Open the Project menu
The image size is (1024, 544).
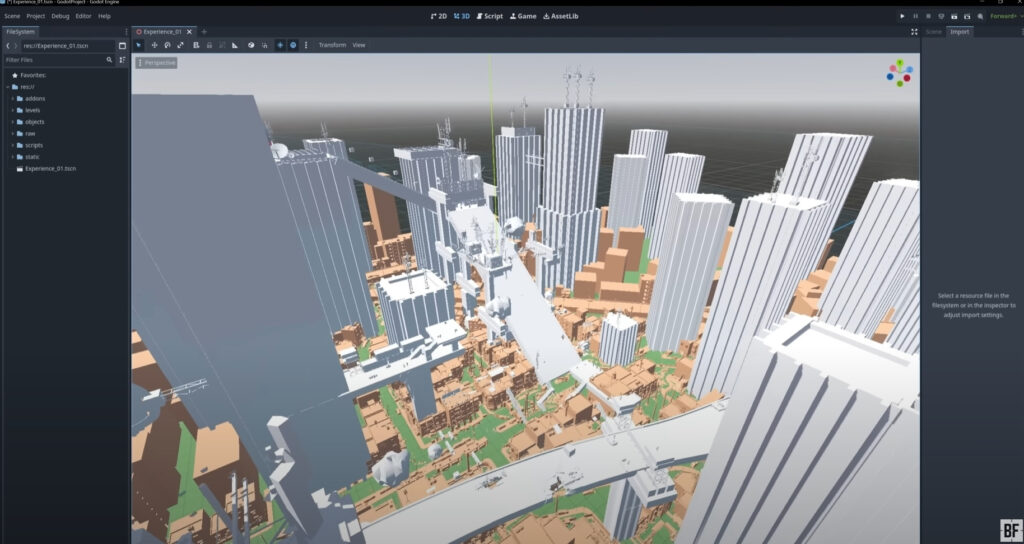click(x=36, y=16)
